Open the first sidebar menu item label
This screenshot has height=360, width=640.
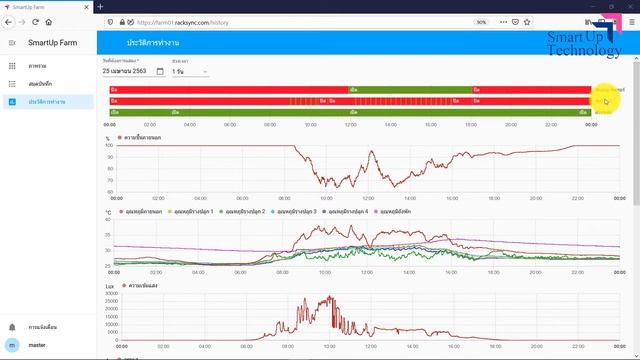coord(38,66)
